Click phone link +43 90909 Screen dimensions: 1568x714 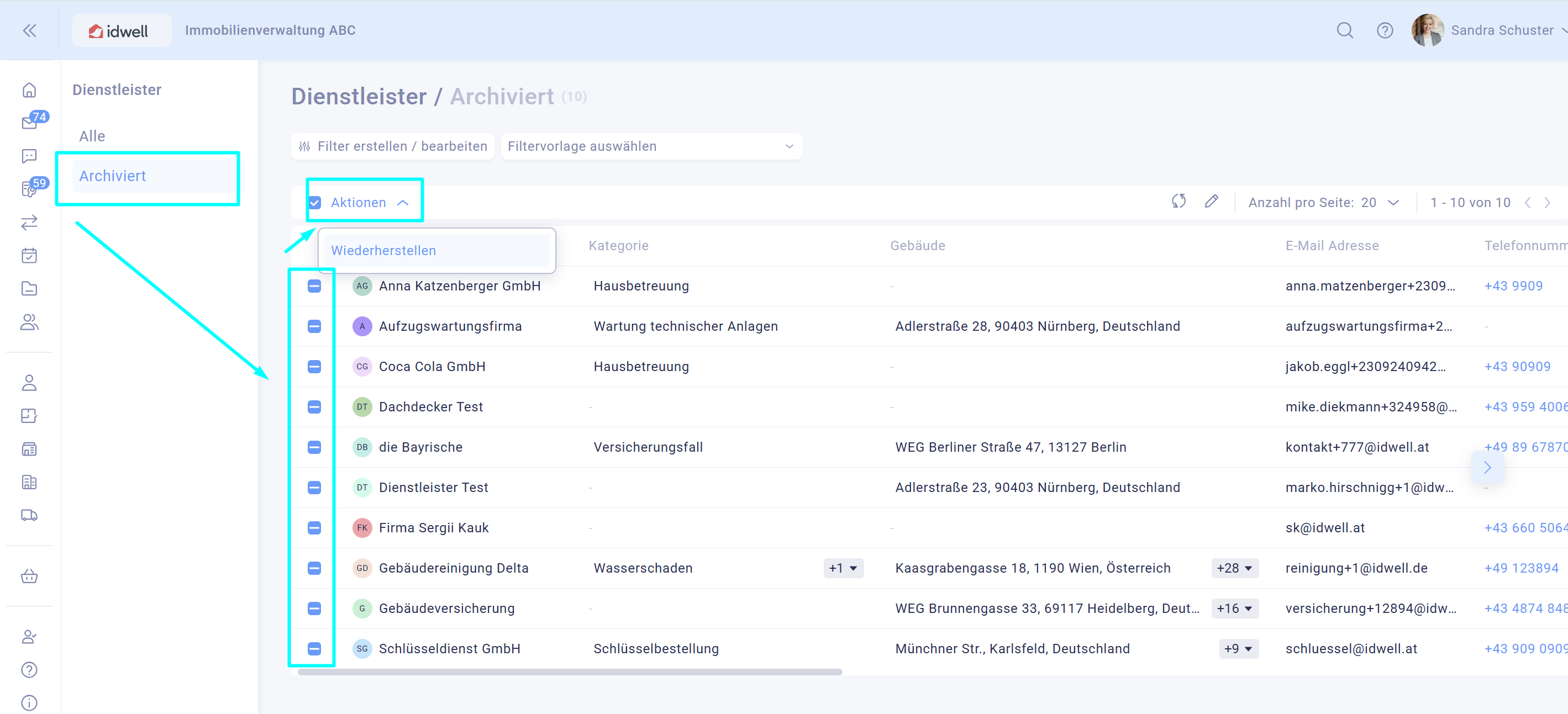pyautogui.click(x=1517, y=367)
